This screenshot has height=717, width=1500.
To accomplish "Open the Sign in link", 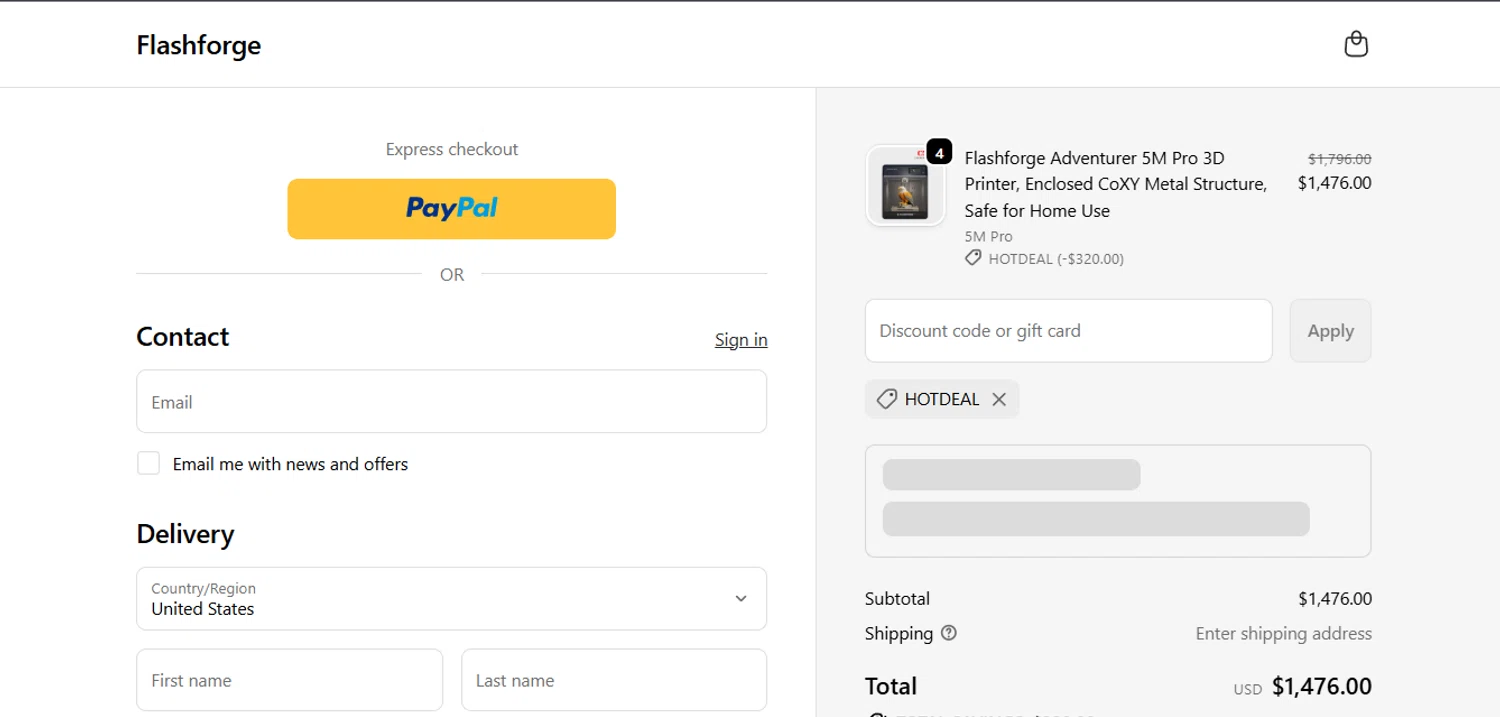I will 741,340.
